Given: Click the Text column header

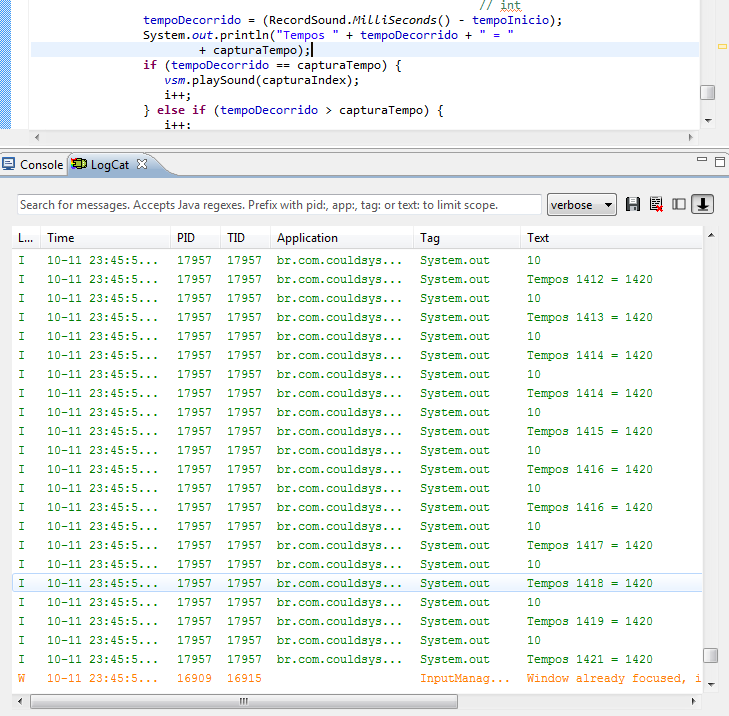Looking at the screenshot, I should pyautogui.click(x=611, y=238).
